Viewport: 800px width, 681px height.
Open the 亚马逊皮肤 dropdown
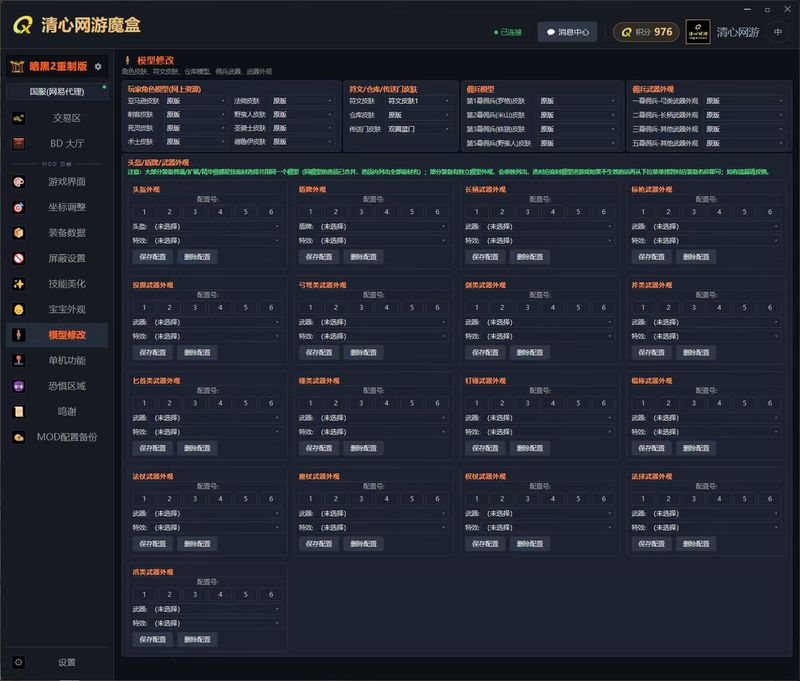click(x=196, y=101)
